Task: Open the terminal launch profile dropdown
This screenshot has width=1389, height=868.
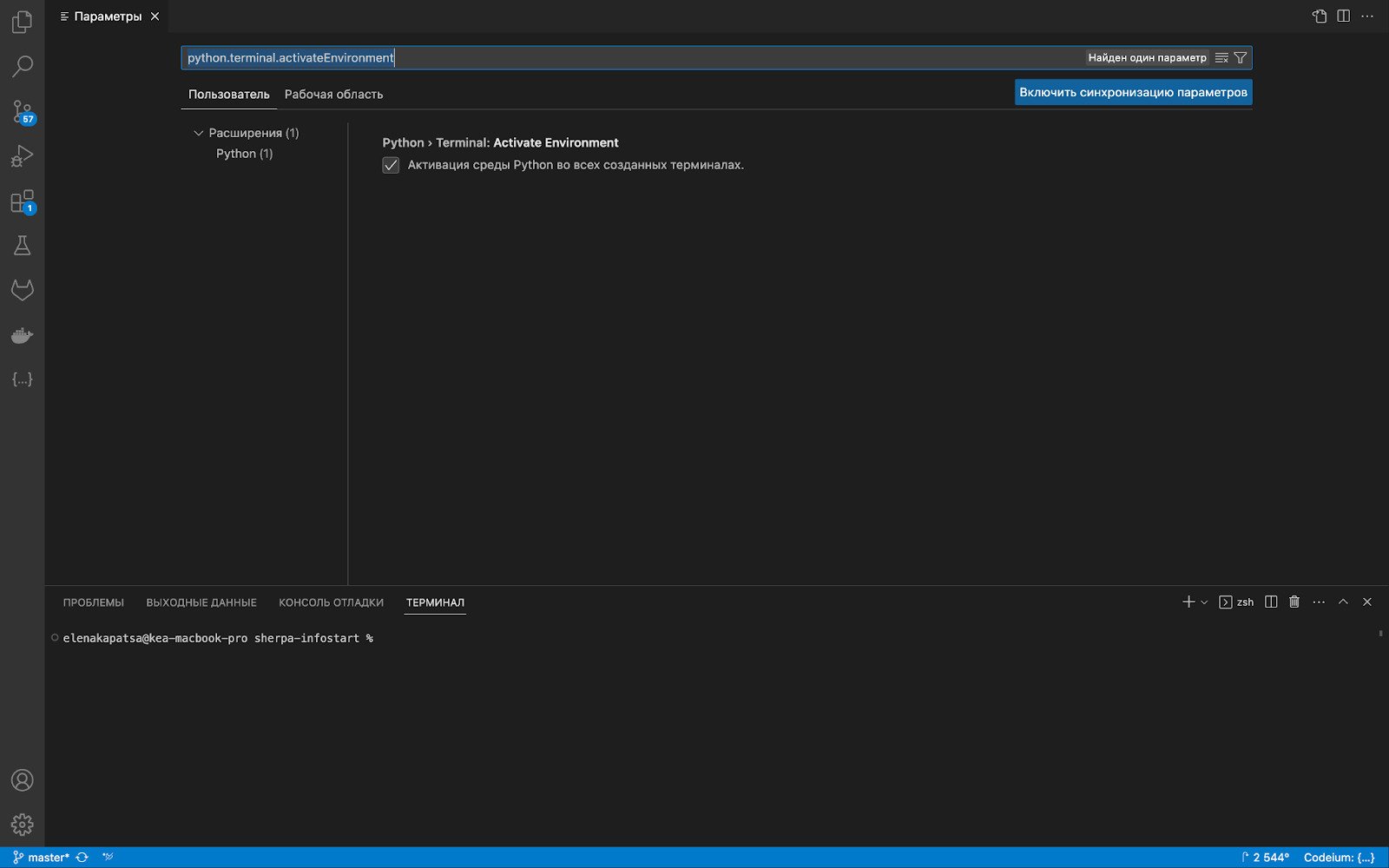Action: (x=1204, y=602)
